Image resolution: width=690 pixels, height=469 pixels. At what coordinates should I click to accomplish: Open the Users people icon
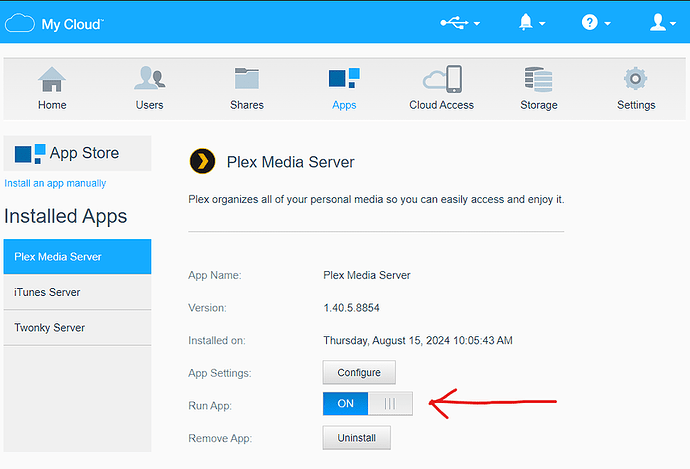(x=150, y=78)
